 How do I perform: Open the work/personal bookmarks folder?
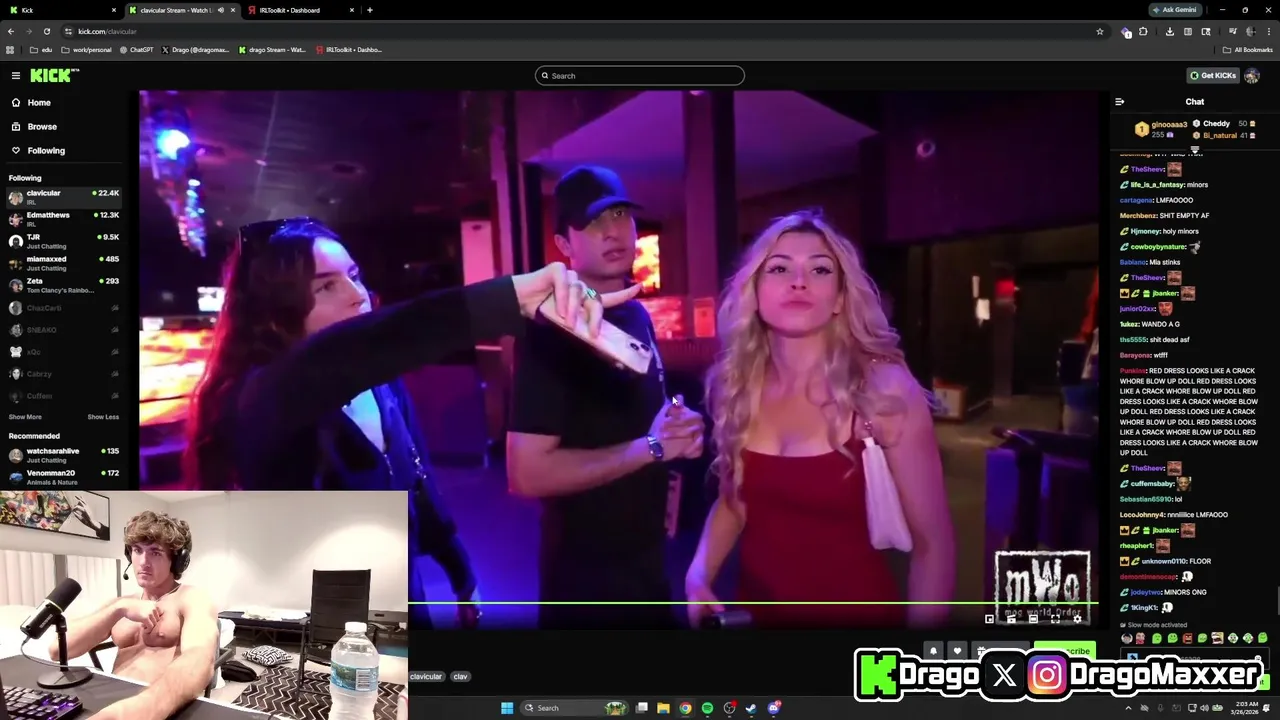coord(87,49)
